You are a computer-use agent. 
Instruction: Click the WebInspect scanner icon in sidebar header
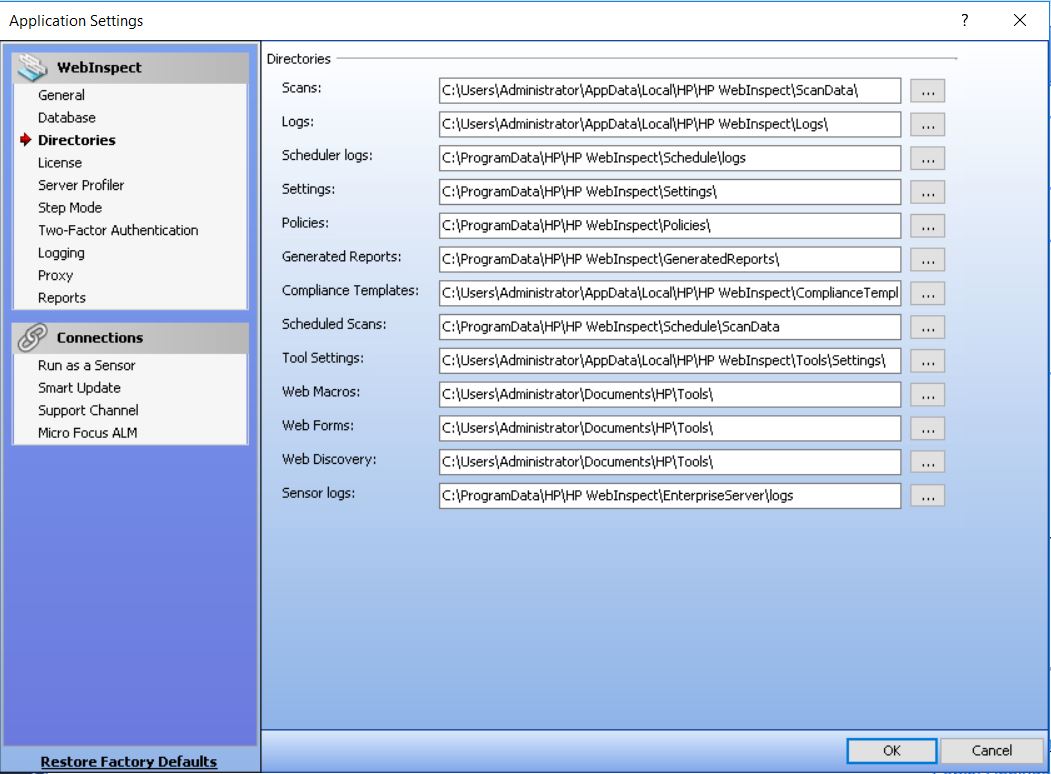(x=34, y=67)
